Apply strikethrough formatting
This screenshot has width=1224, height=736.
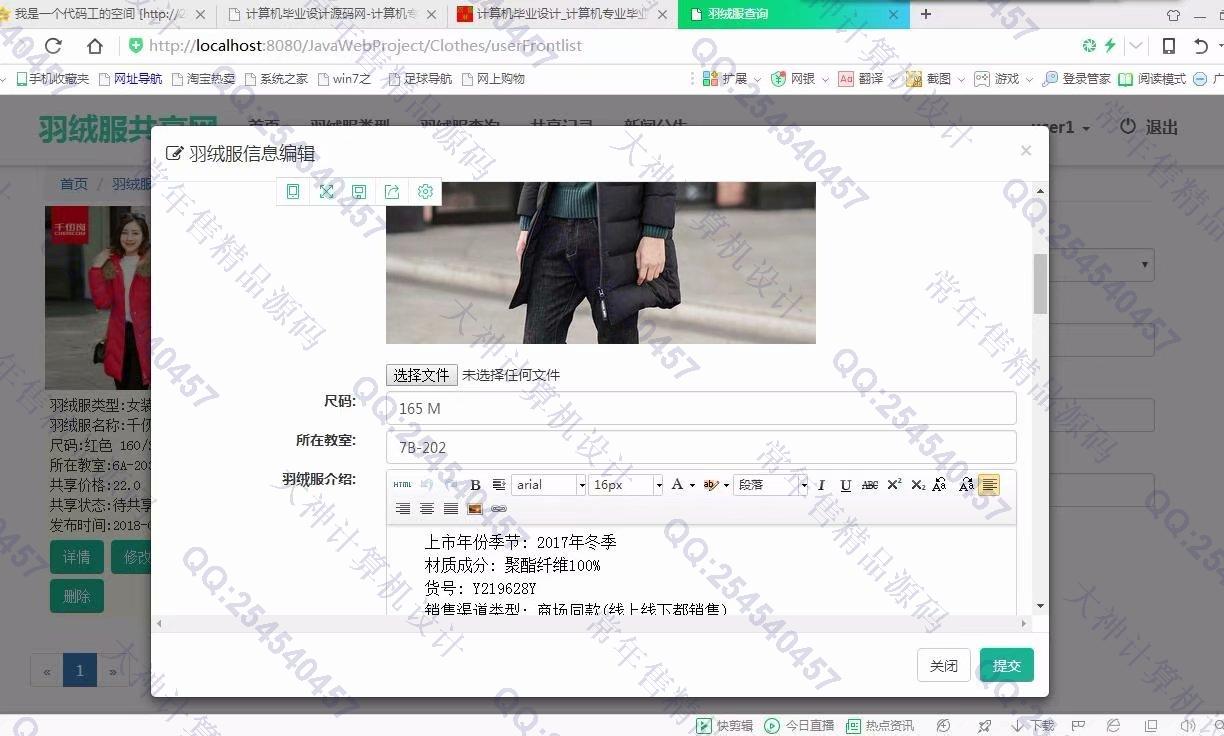click(870, 485)
